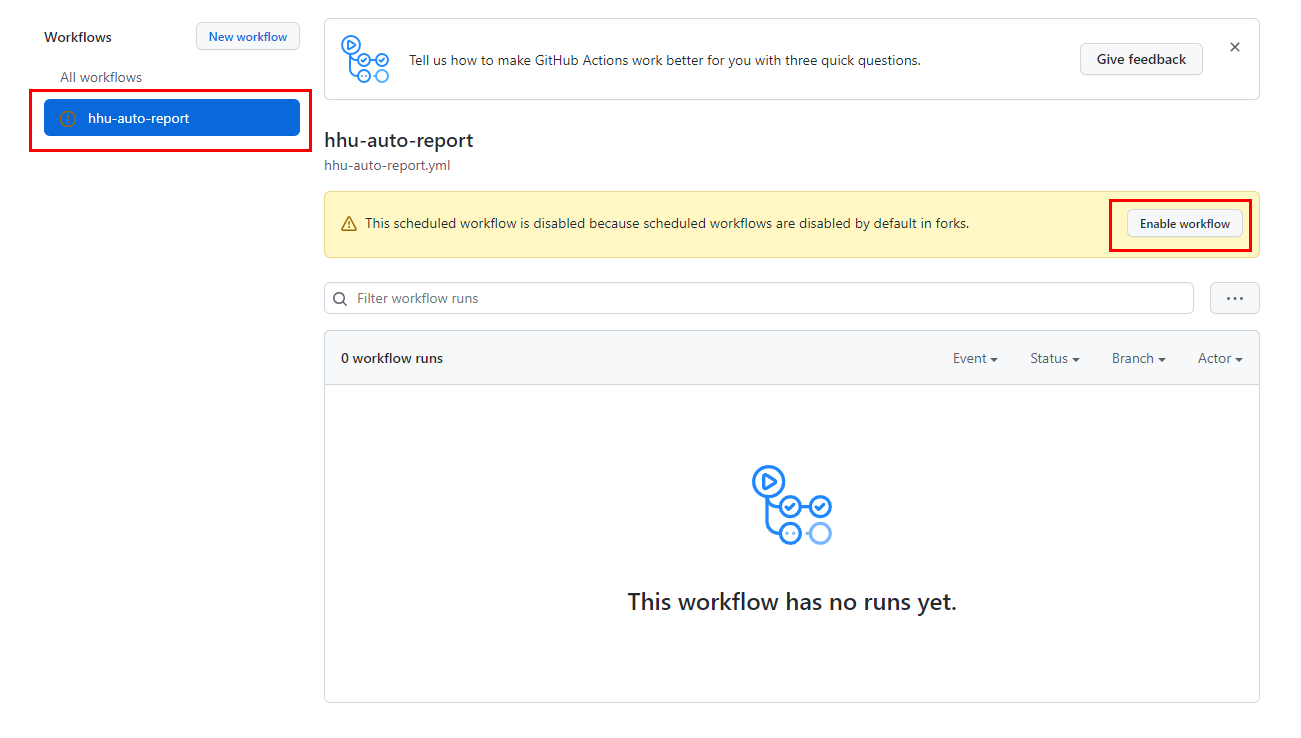Open the hhu-auto-report.yml file link

[387, 165]
